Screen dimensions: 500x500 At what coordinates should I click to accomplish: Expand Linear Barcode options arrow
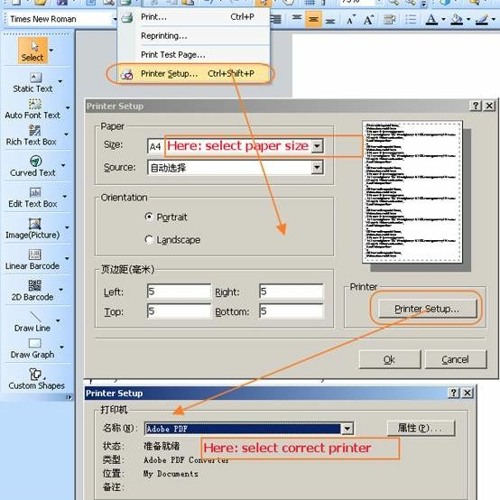click(x=67, y=258)
